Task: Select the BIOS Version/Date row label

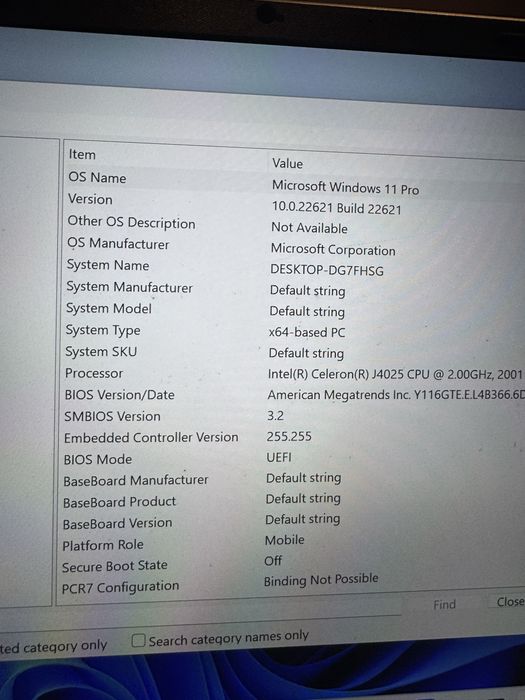Action: tap(119, 395)
